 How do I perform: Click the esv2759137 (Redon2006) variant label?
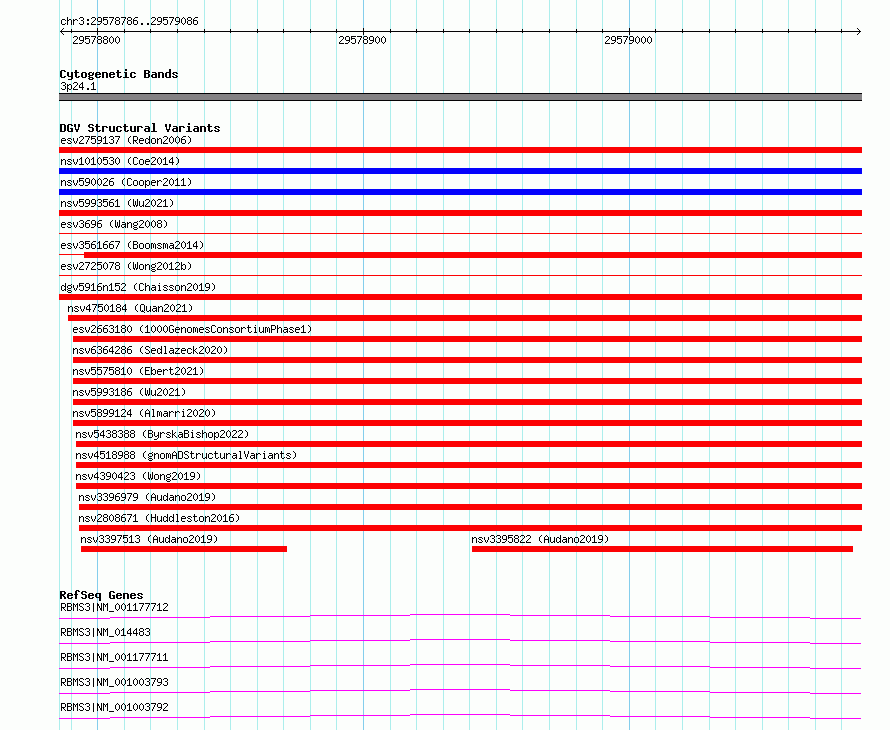126,140
